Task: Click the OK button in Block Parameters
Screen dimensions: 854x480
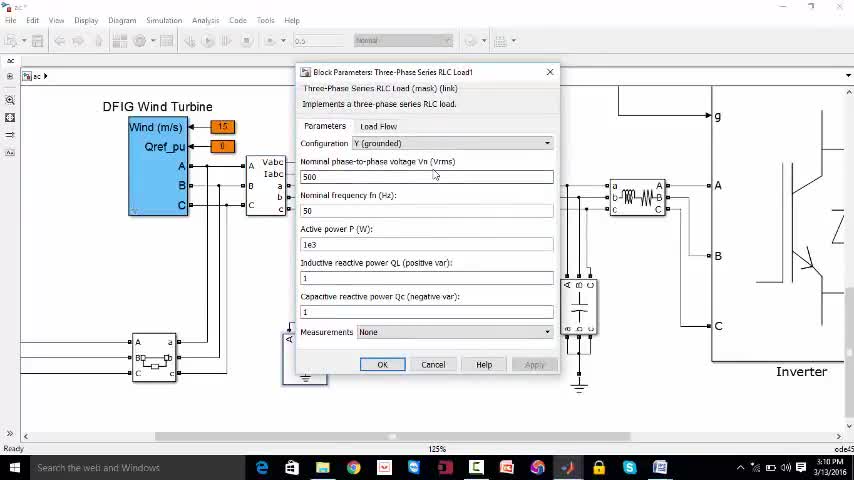Action: click(382, 365)
